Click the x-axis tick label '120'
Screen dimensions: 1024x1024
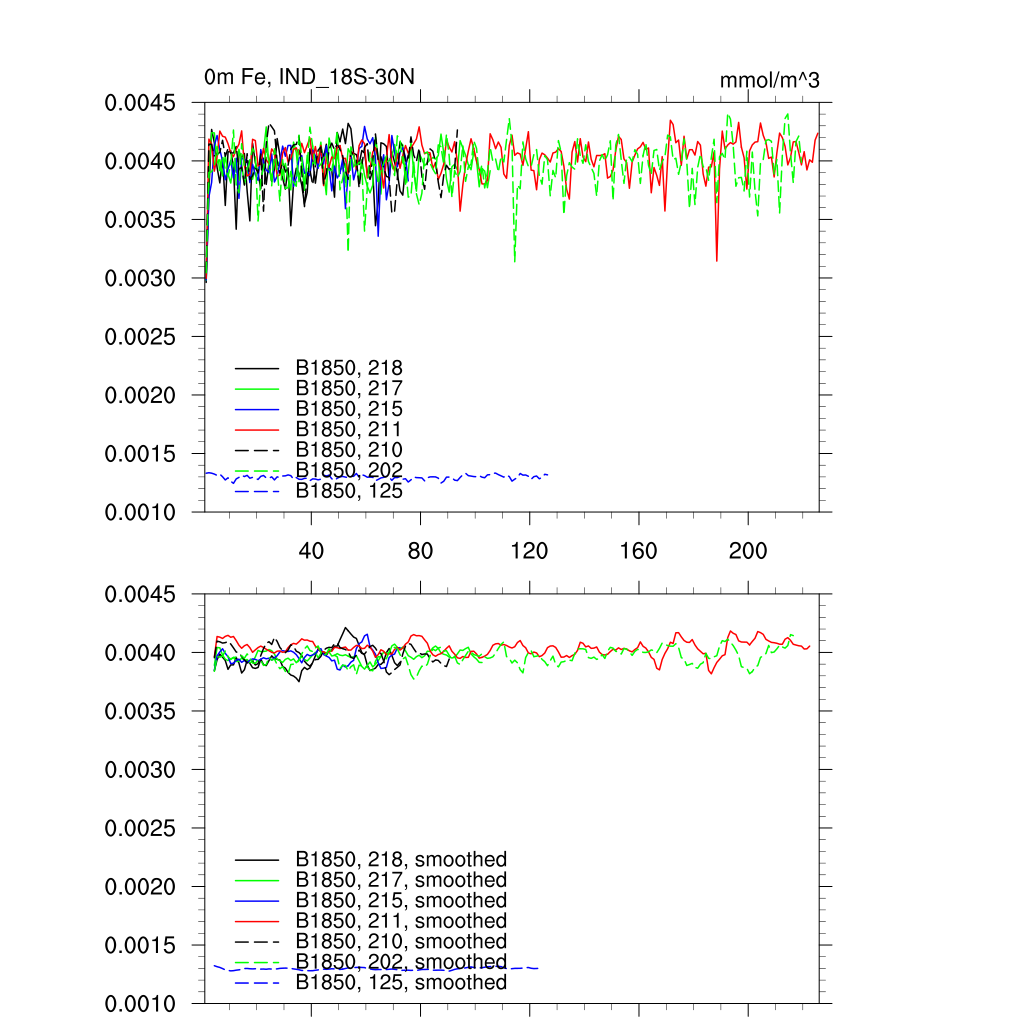pos(530,551)
